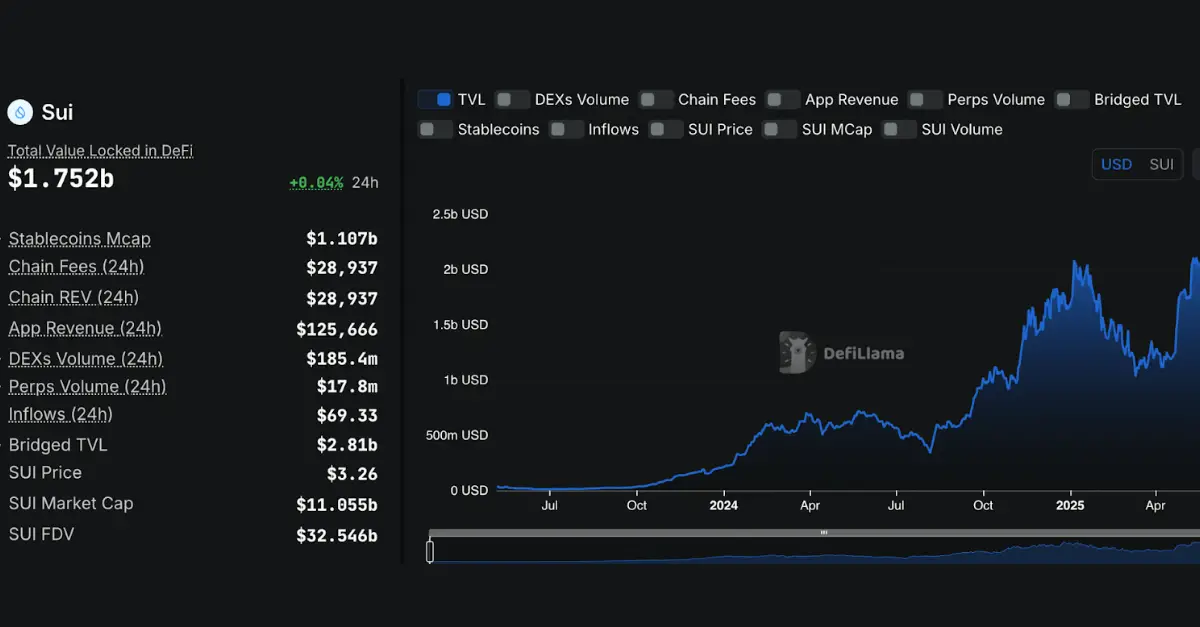Switch on the SUI Price toggle
This screenshot has width=1200, height=627.
coord(666,129)
